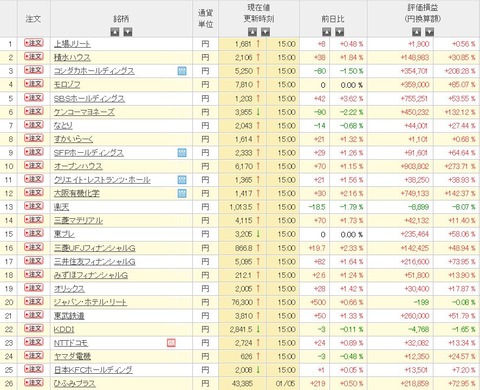Screen dimensions: 480x390
Task: Sort 評価損益 column descending arrow
Action: [430, 32]
